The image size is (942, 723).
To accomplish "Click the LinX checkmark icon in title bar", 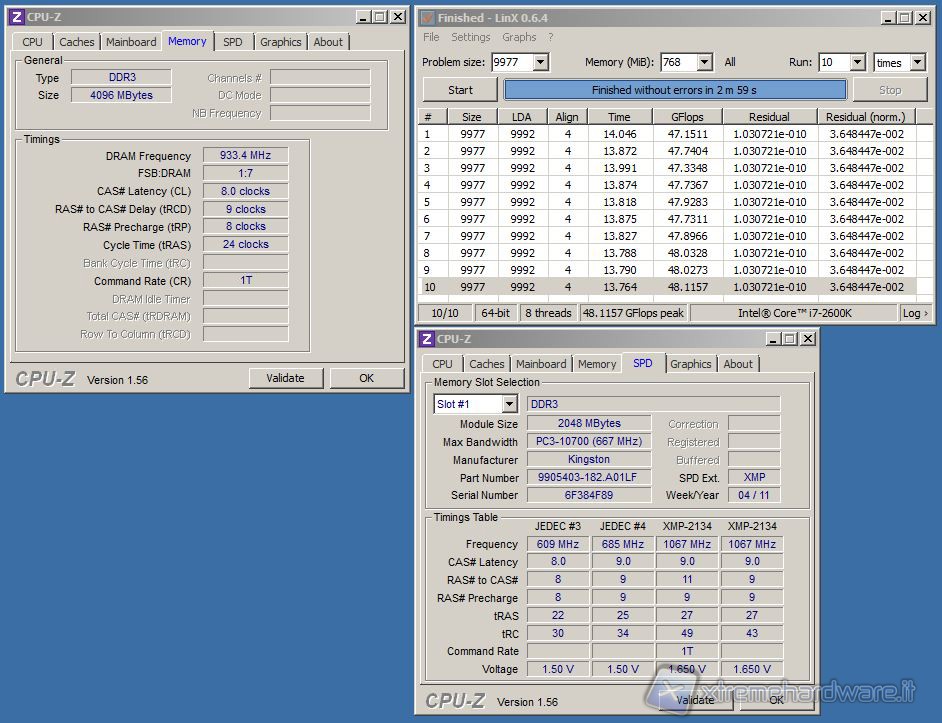I will [427, 17].
